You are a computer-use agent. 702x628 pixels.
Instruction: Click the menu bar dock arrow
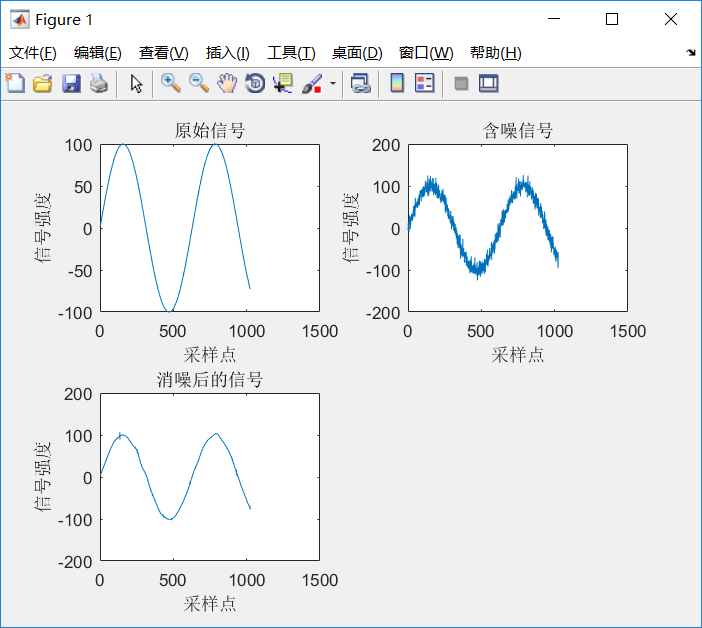[691, 53]
